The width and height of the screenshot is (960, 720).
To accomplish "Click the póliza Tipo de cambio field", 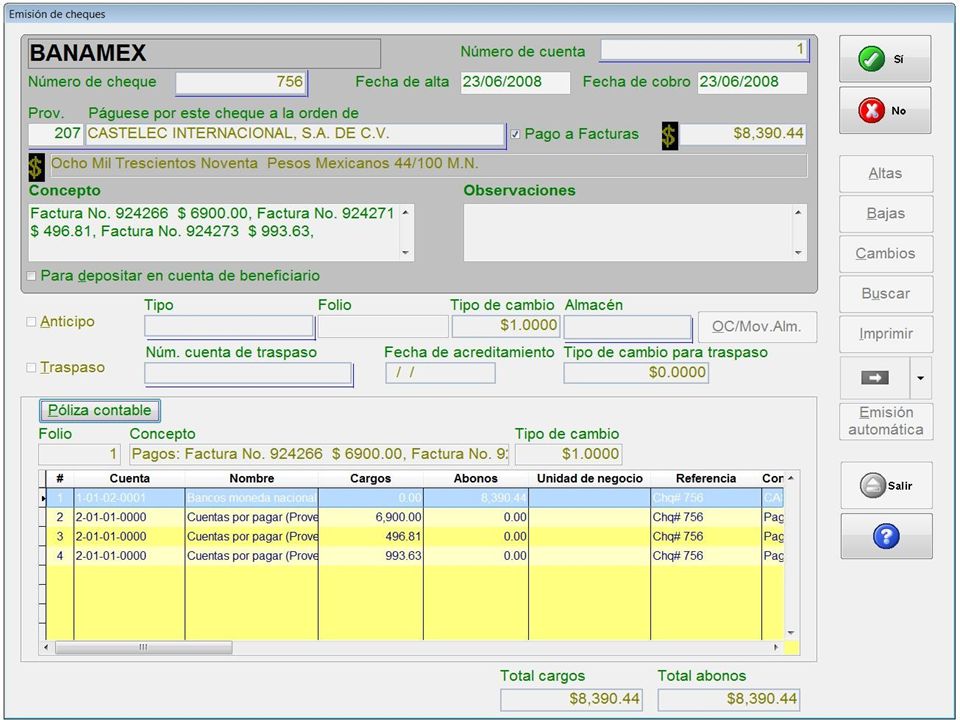I will coord(569,454).
